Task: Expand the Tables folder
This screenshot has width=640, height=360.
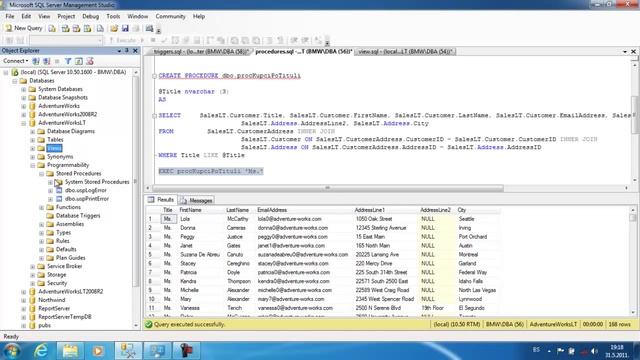Action: click(33, 140)
